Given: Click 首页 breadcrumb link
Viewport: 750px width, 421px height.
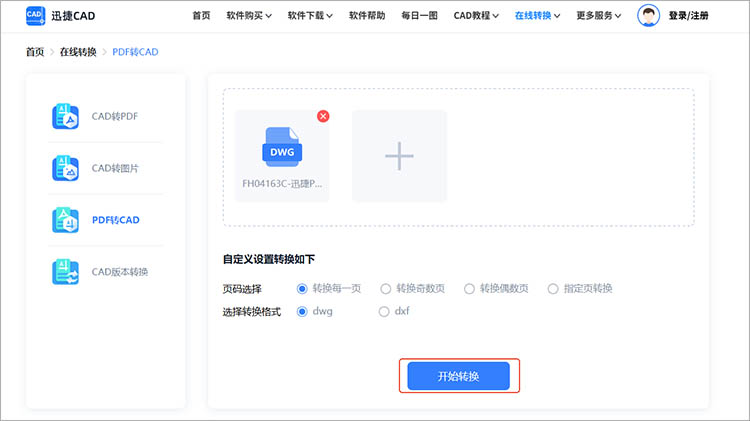Looking at the screenshot, I should pyautogui.click(x=35, y=52).
